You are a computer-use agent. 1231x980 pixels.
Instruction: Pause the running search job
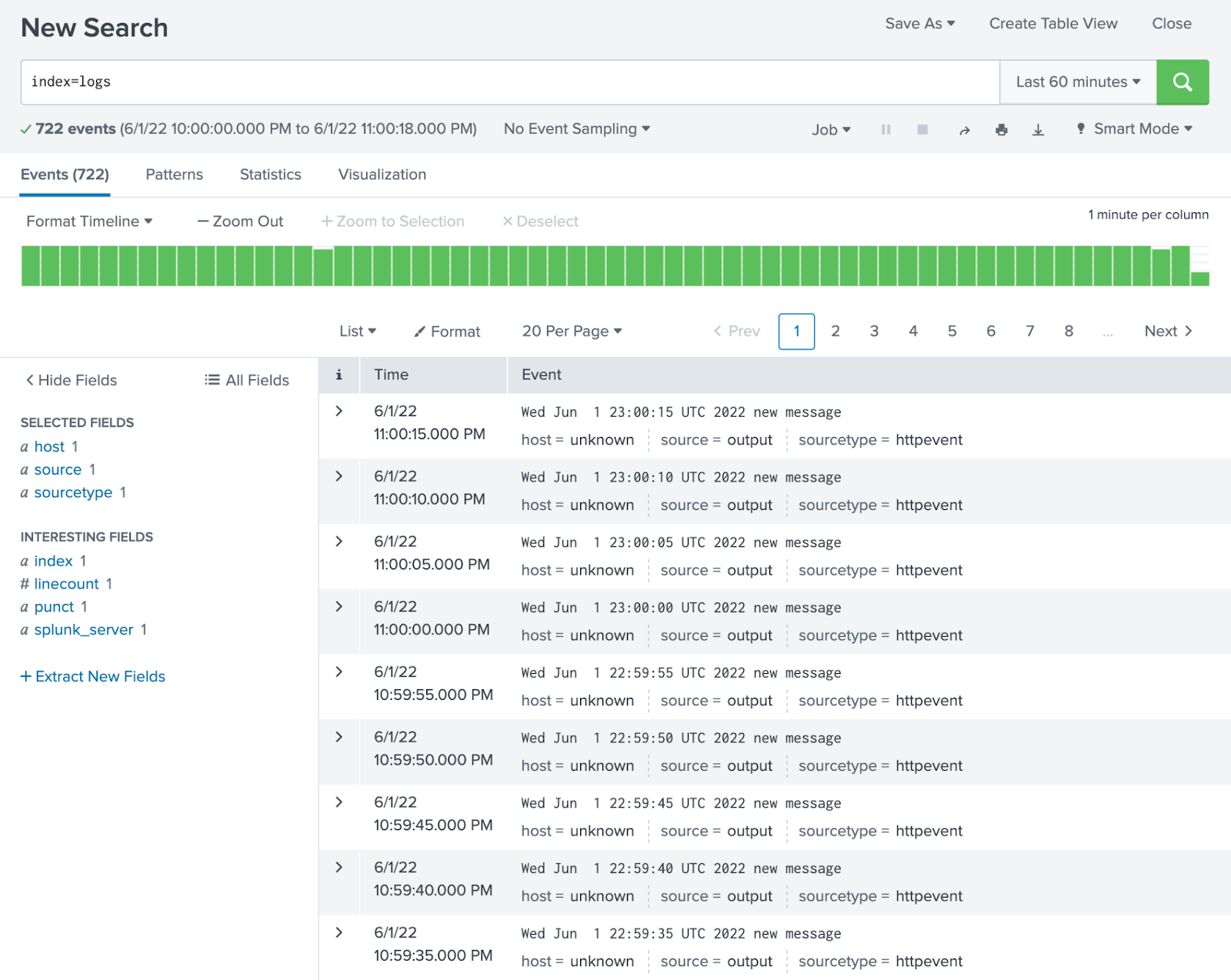(886, 129)
